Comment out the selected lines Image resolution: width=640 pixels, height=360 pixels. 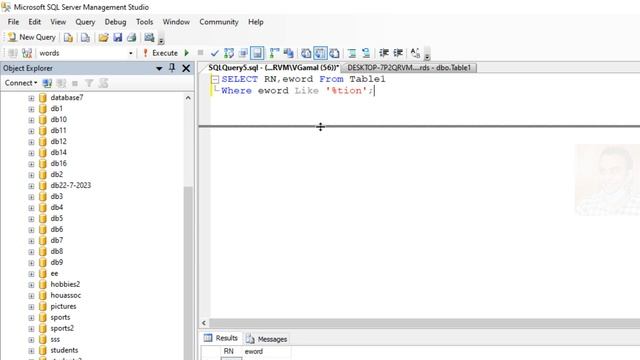click(x=352, y=53)
